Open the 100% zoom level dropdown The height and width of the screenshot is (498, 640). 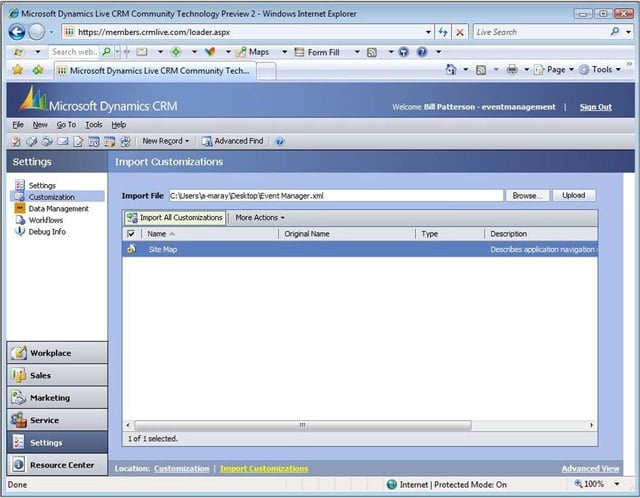point(617,484)
